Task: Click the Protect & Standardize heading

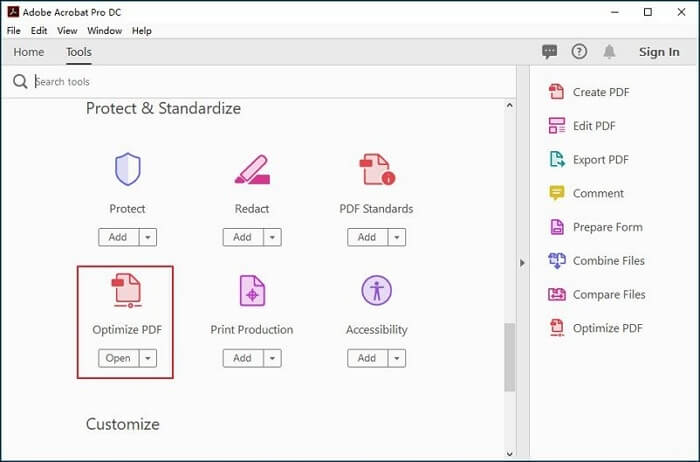Action: click(x=163, y=108)
